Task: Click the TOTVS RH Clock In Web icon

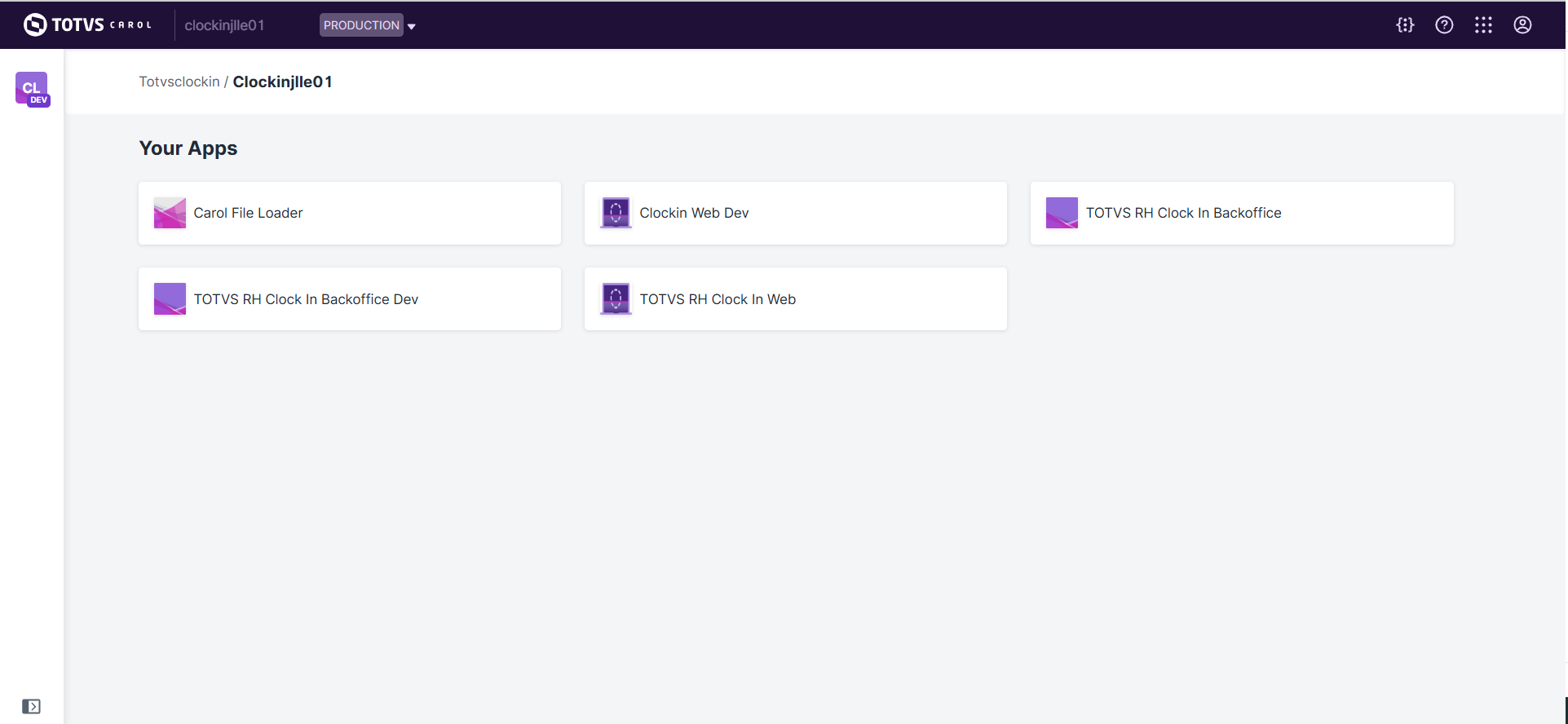Action: point(616,299)
